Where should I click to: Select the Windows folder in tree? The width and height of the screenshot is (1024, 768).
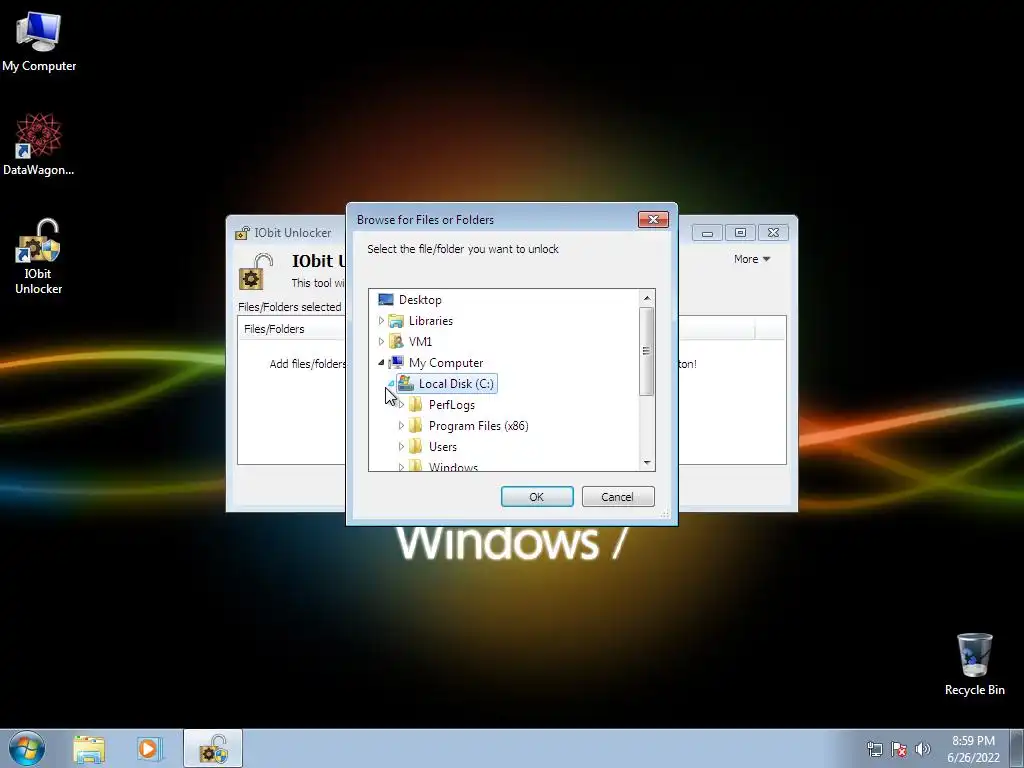point(453,466)
